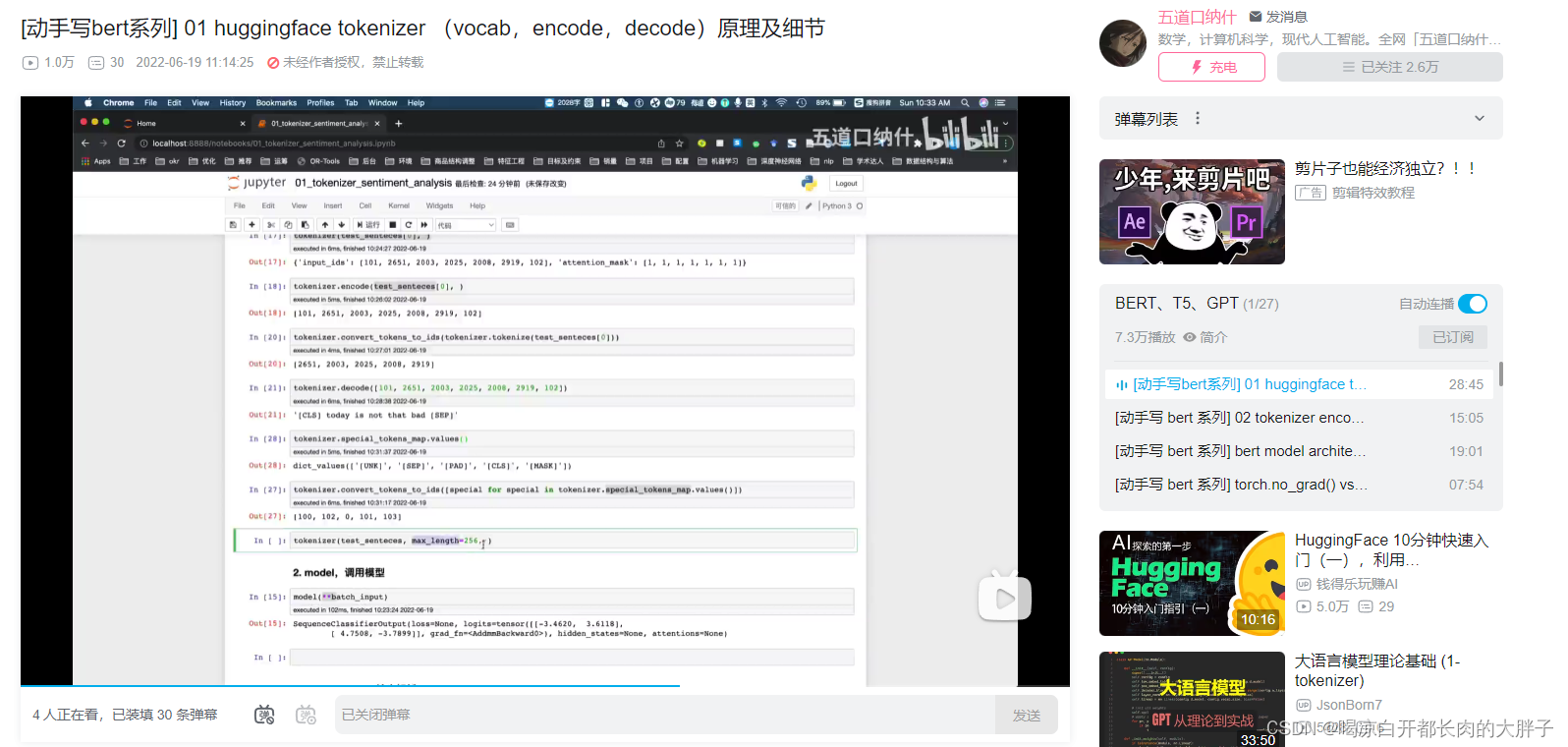1568x747 pixels.
Task: Click the eye icon next to 简介
Action: tap(1190, 337)
